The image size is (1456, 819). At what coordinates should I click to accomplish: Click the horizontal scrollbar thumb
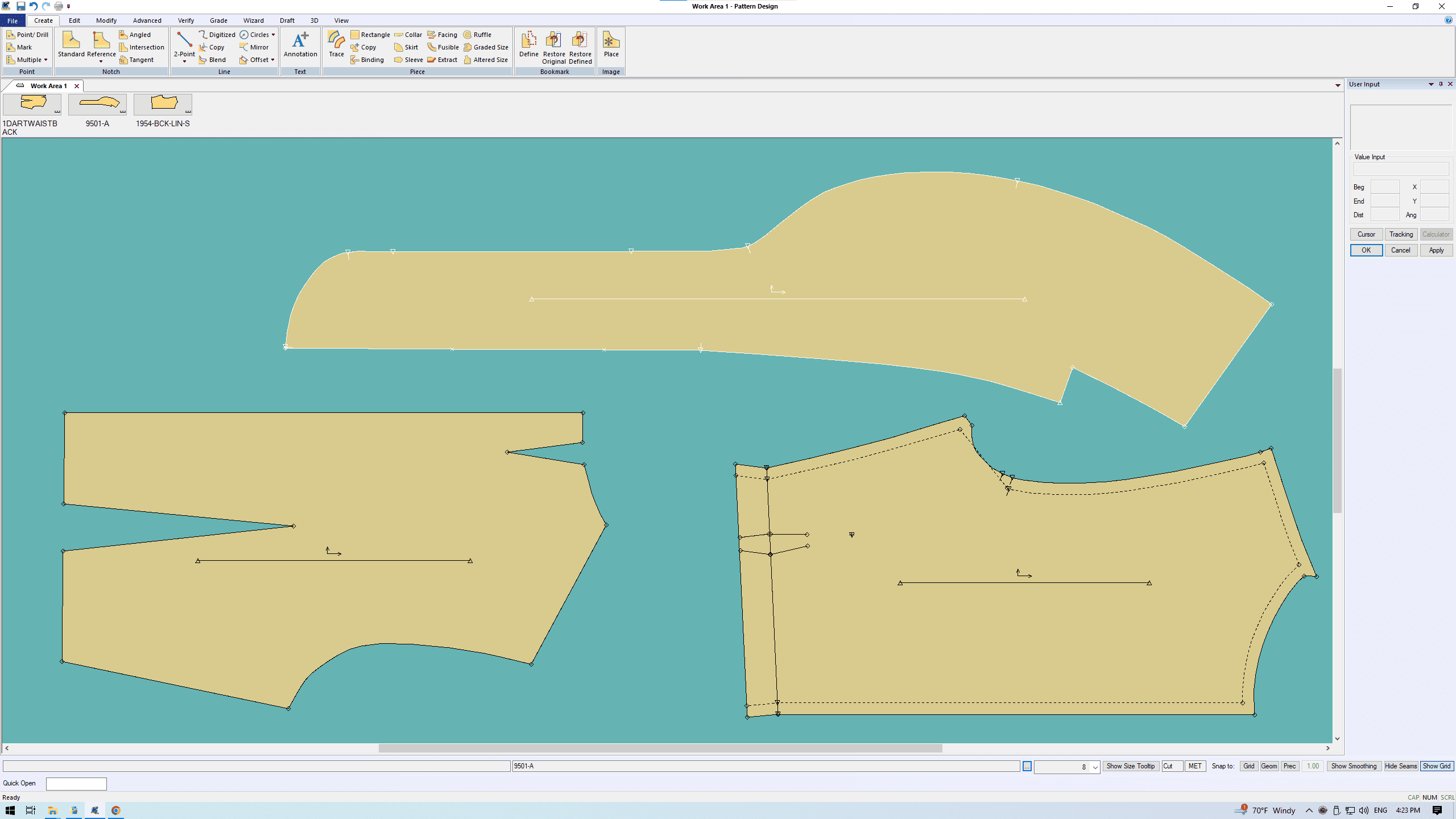(x=660, y=748)
